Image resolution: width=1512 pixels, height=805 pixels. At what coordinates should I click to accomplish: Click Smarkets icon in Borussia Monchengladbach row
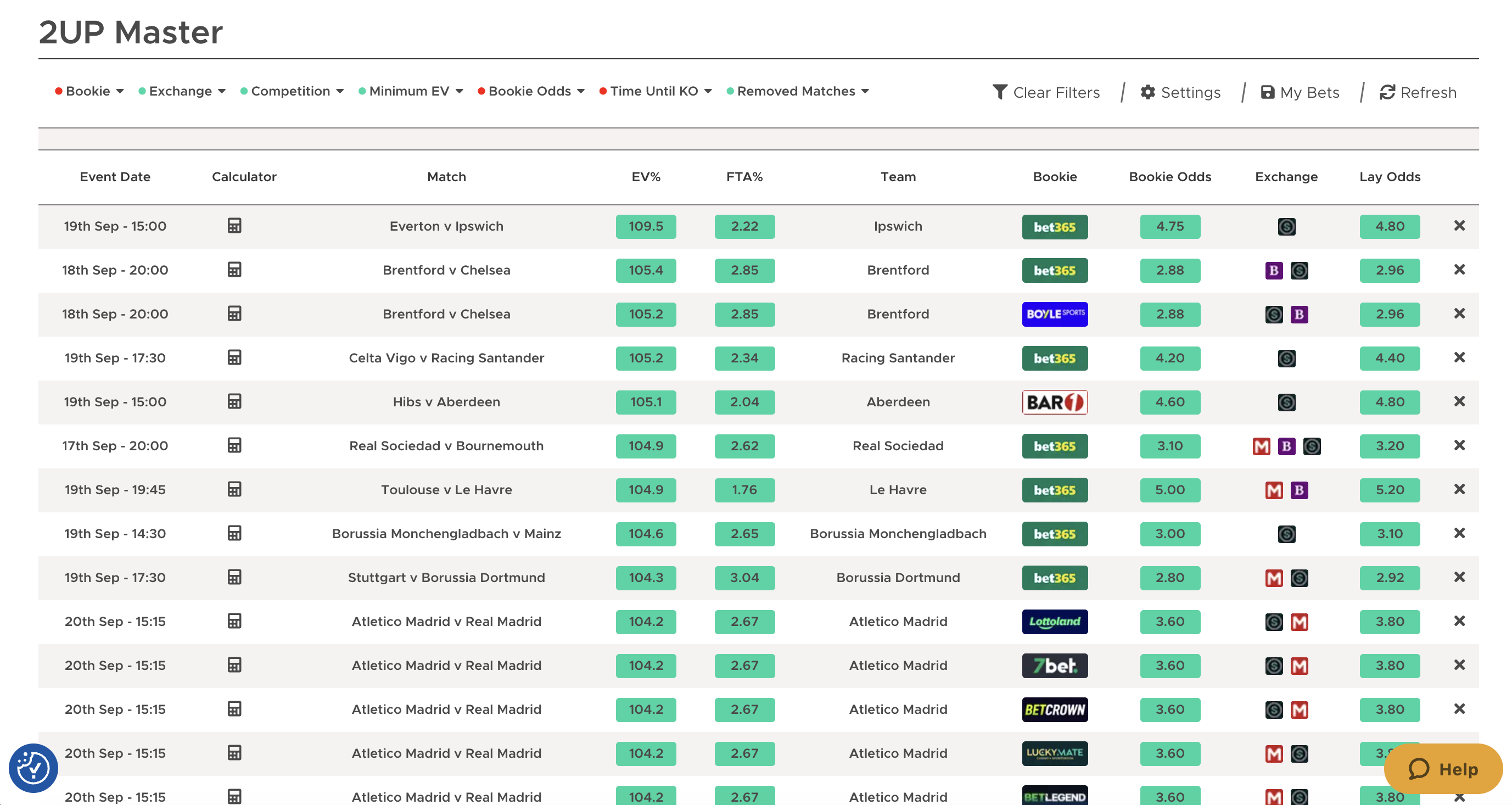(1286, 534)
